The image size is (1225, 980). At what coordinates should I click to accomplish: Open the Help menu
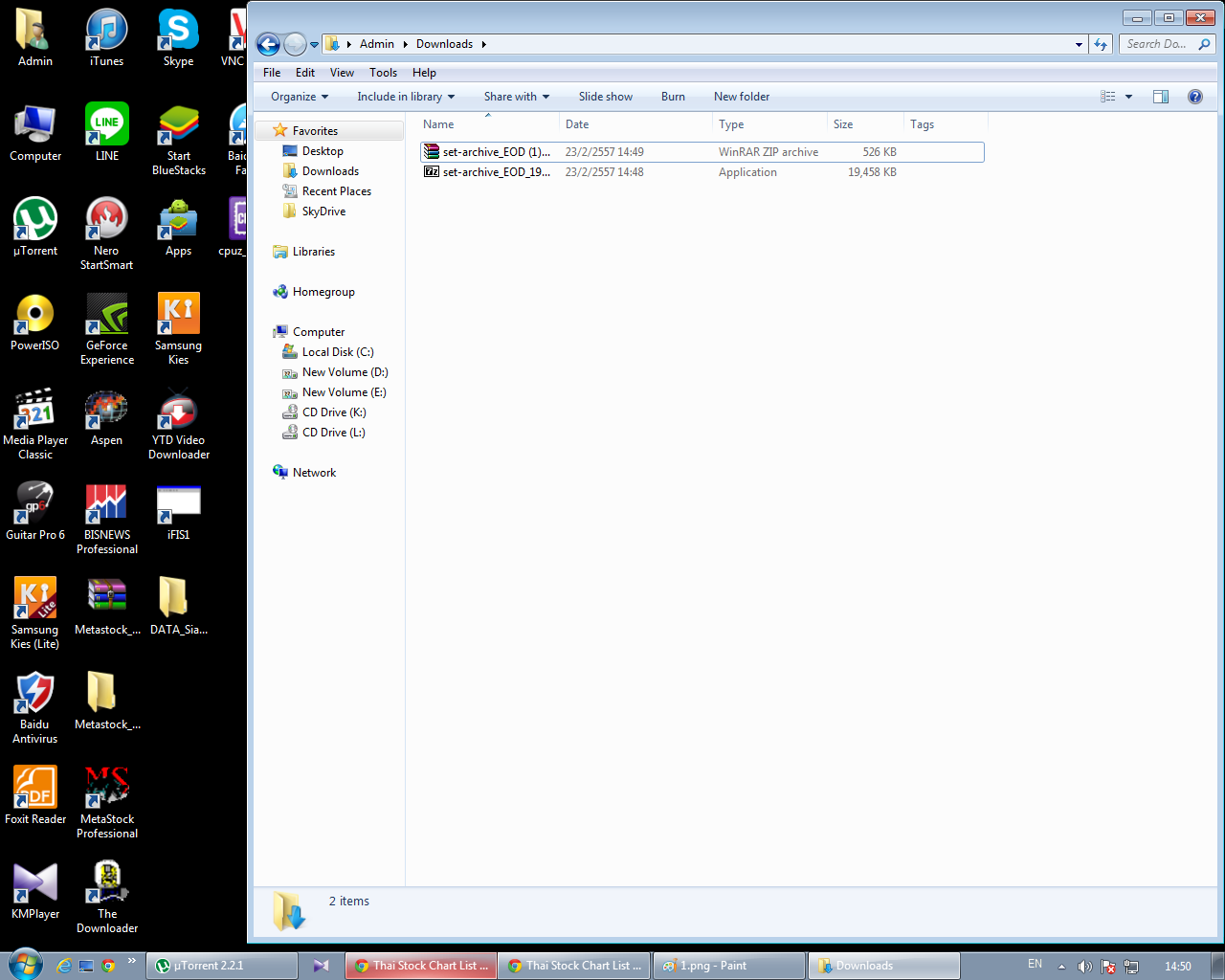click(424, 73)
